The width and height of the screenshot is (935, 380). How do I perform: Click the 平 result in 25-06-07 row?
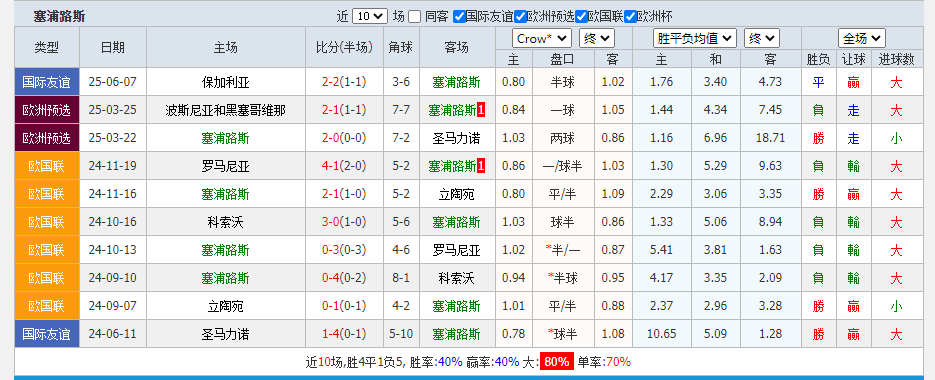tap(818, 82)
